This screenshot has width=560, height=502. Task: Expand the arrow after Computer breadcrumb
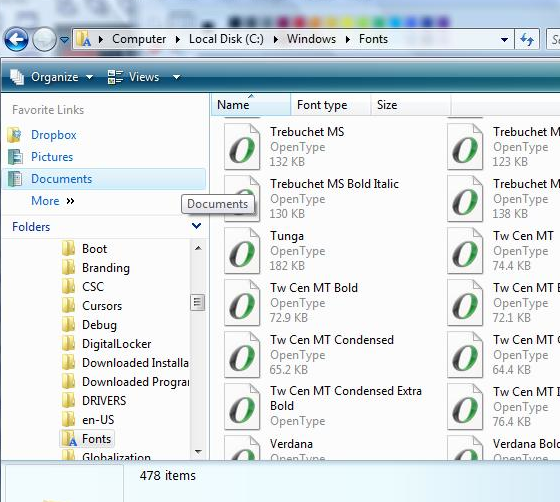(178, 39)
